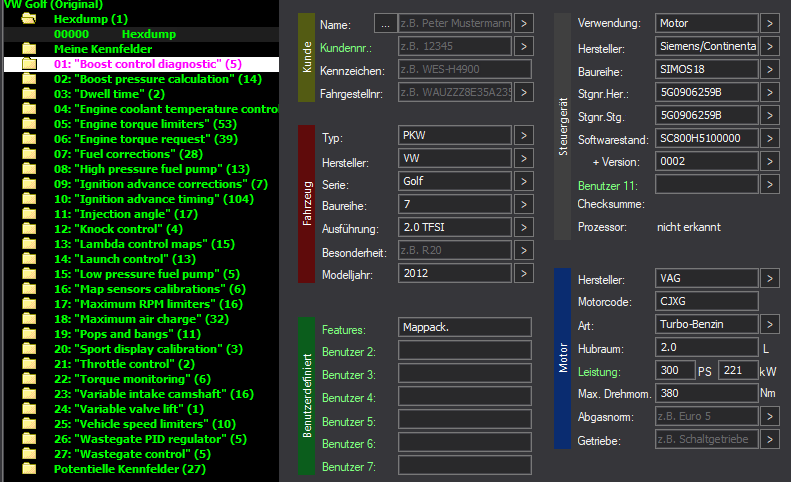
Task: Click the Stgnr.Her. field 5G0906259B
Action: point(707,92)
